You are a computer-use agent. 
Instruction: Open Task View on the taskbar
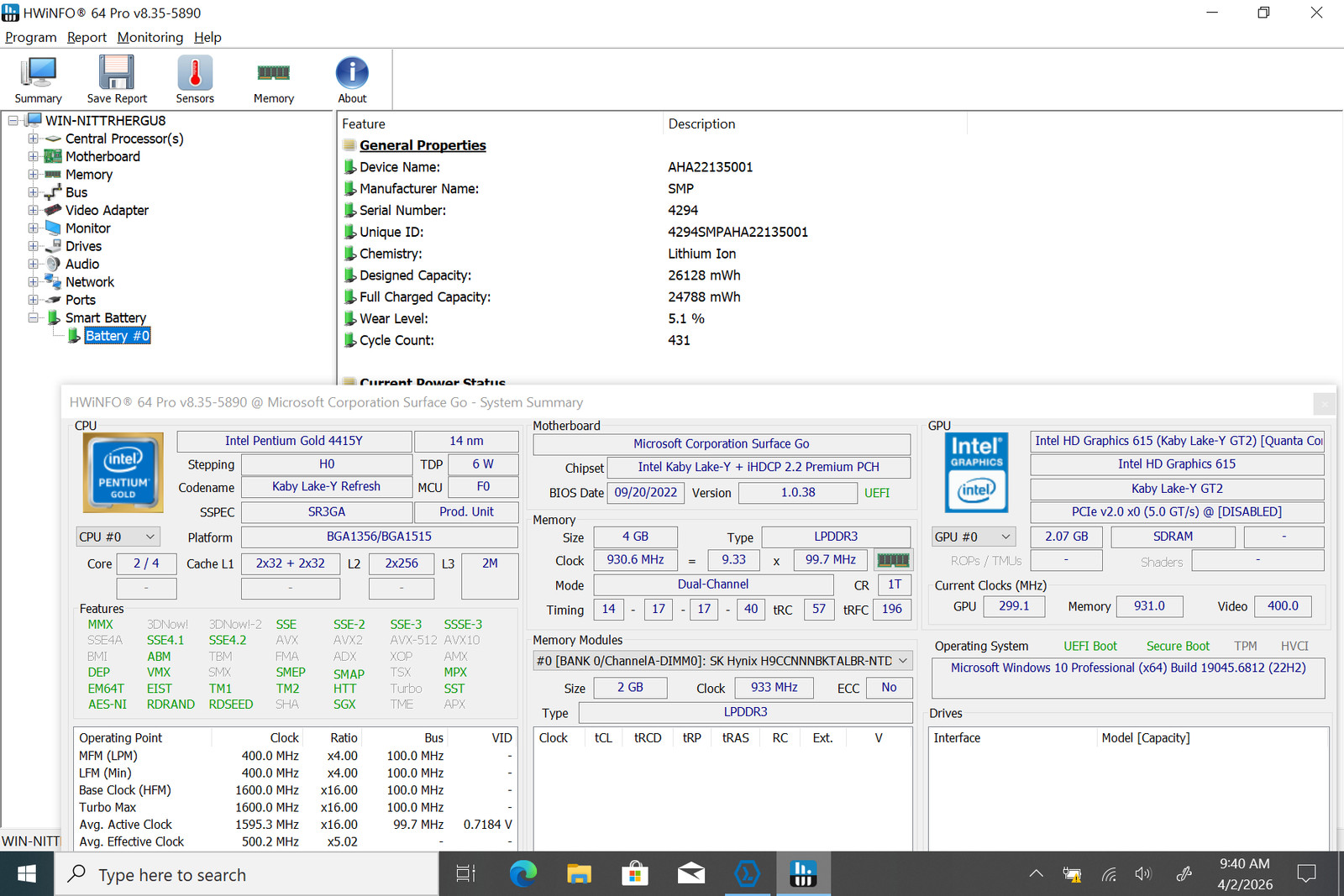point(465,874)
